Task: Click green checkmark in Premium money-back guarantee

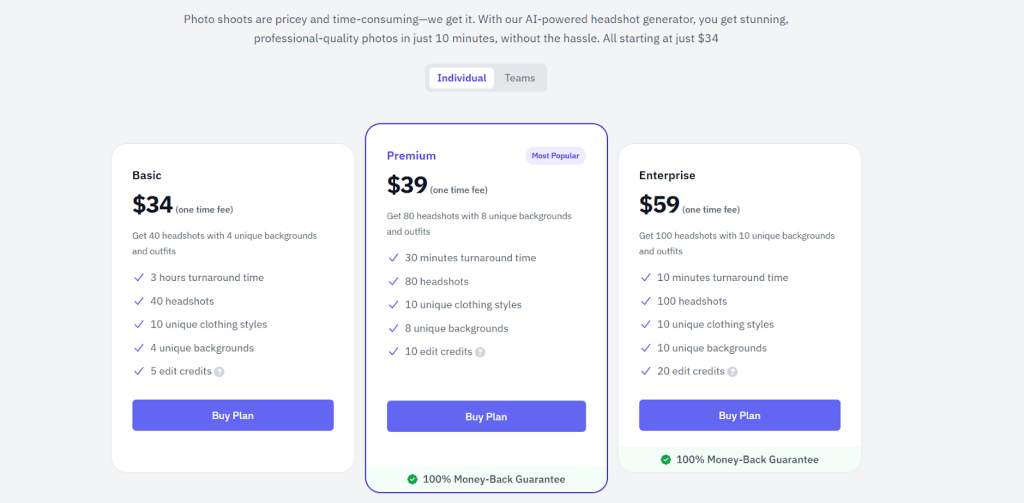Action: 412,480
